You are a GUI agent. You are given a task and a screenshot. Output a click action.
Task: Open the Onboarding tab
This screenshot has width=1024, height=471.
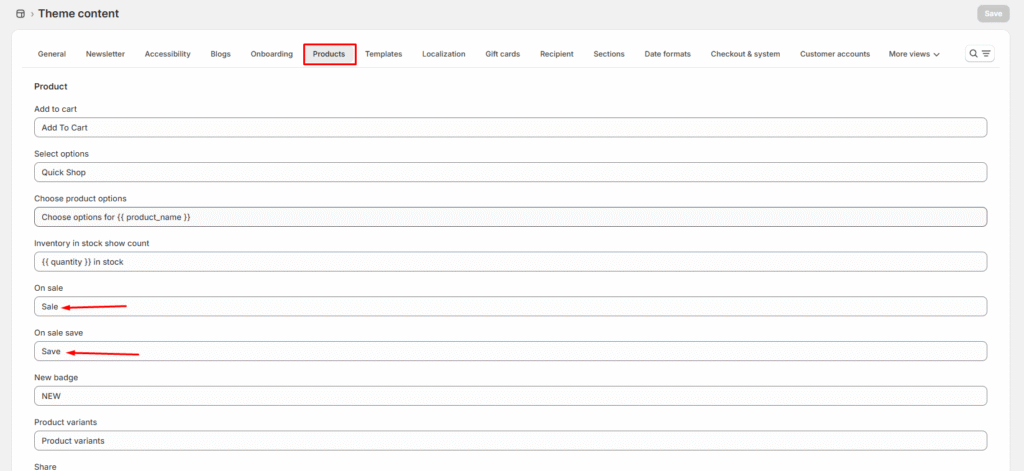pyautogui.click(x=272, y=54)
